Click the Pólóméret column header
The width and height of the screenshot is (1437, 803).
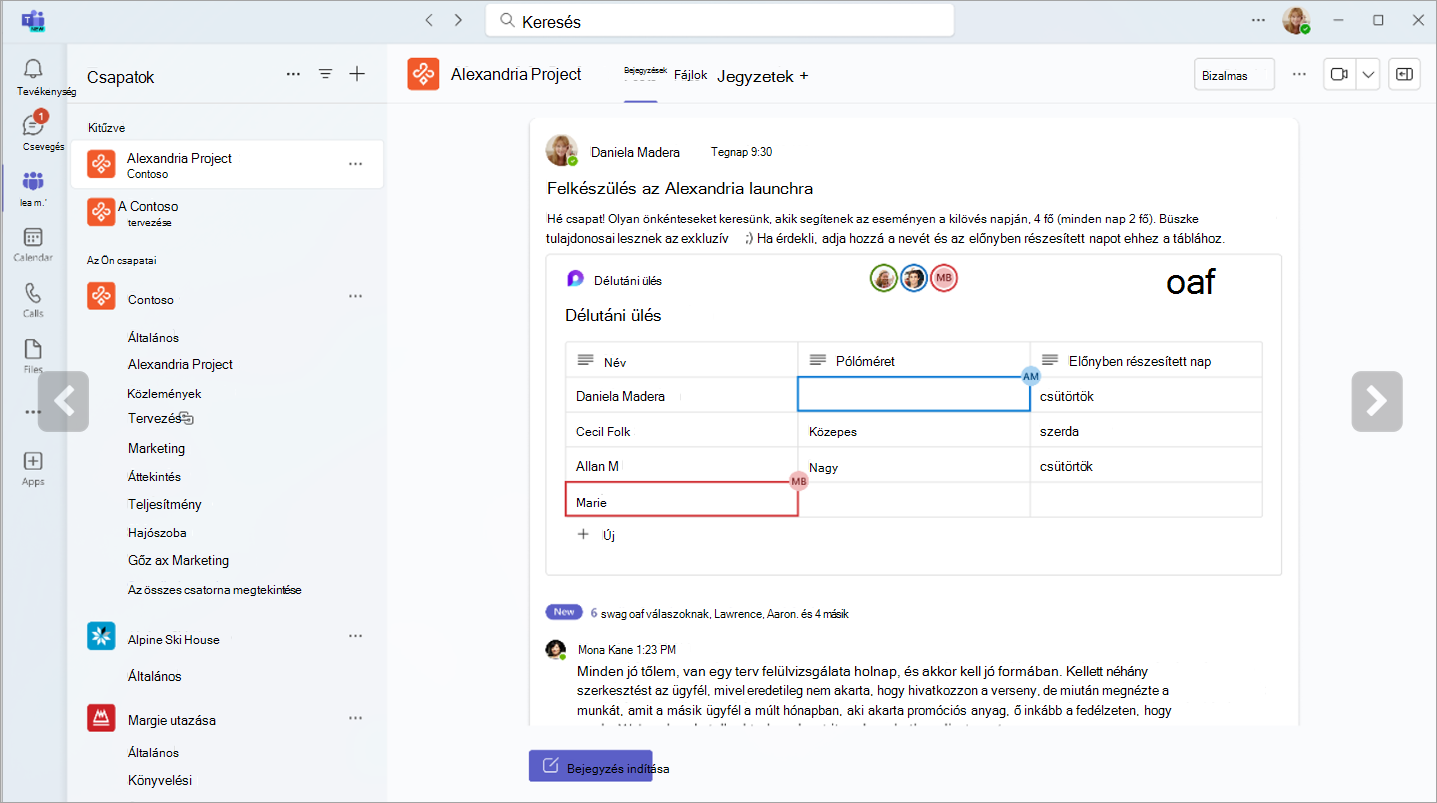[x=914, y=360]
